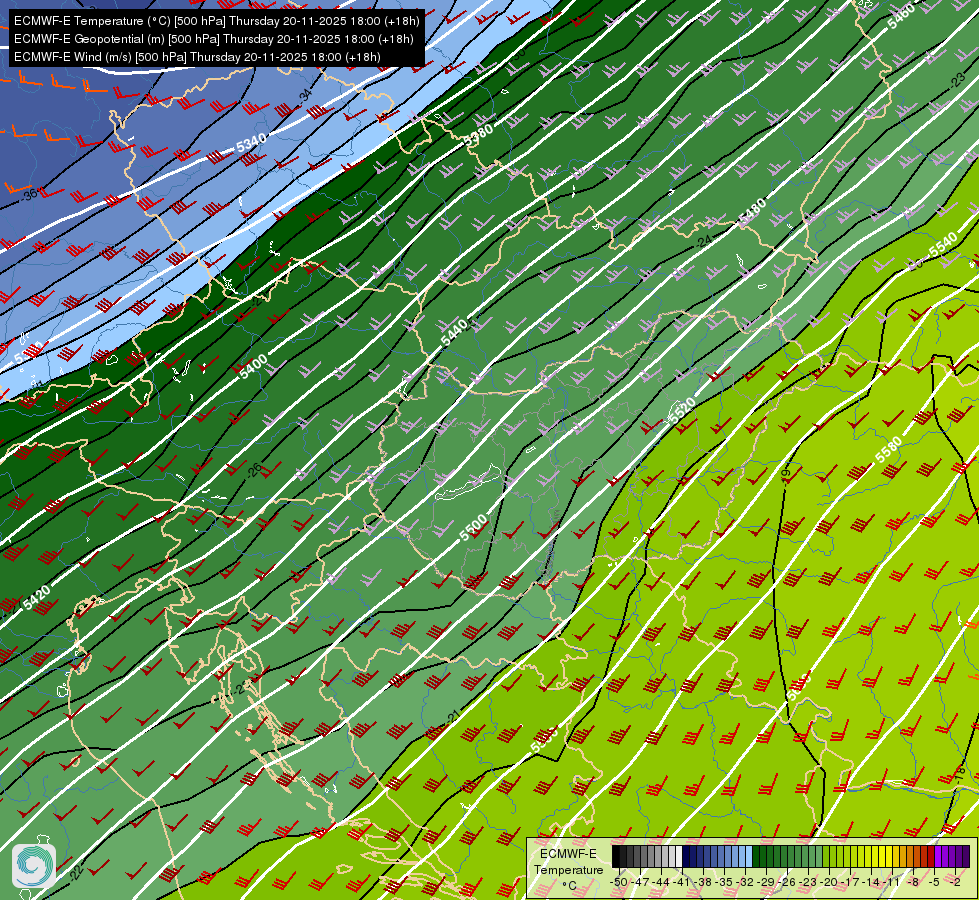Click the ECMWF-E Temperature °C legend title
This screenshot has width=979, height=900.
pos(568,870)
